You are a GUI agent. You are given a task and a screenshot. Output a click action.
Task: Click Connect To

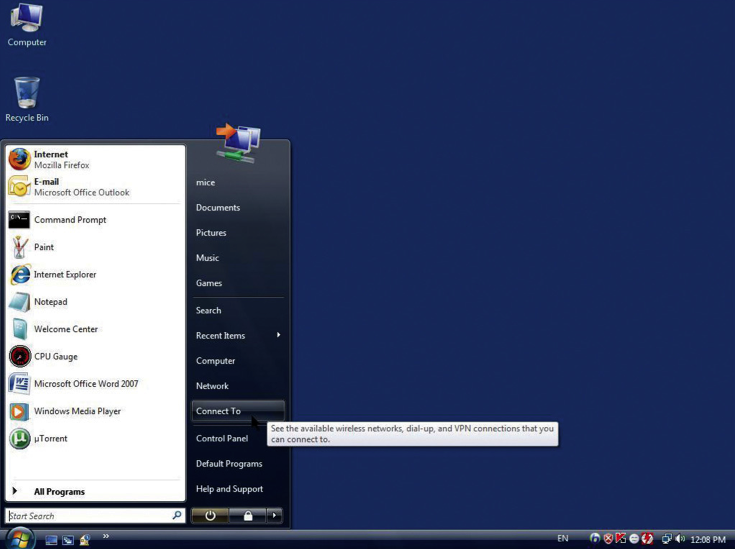click(238, 411)
